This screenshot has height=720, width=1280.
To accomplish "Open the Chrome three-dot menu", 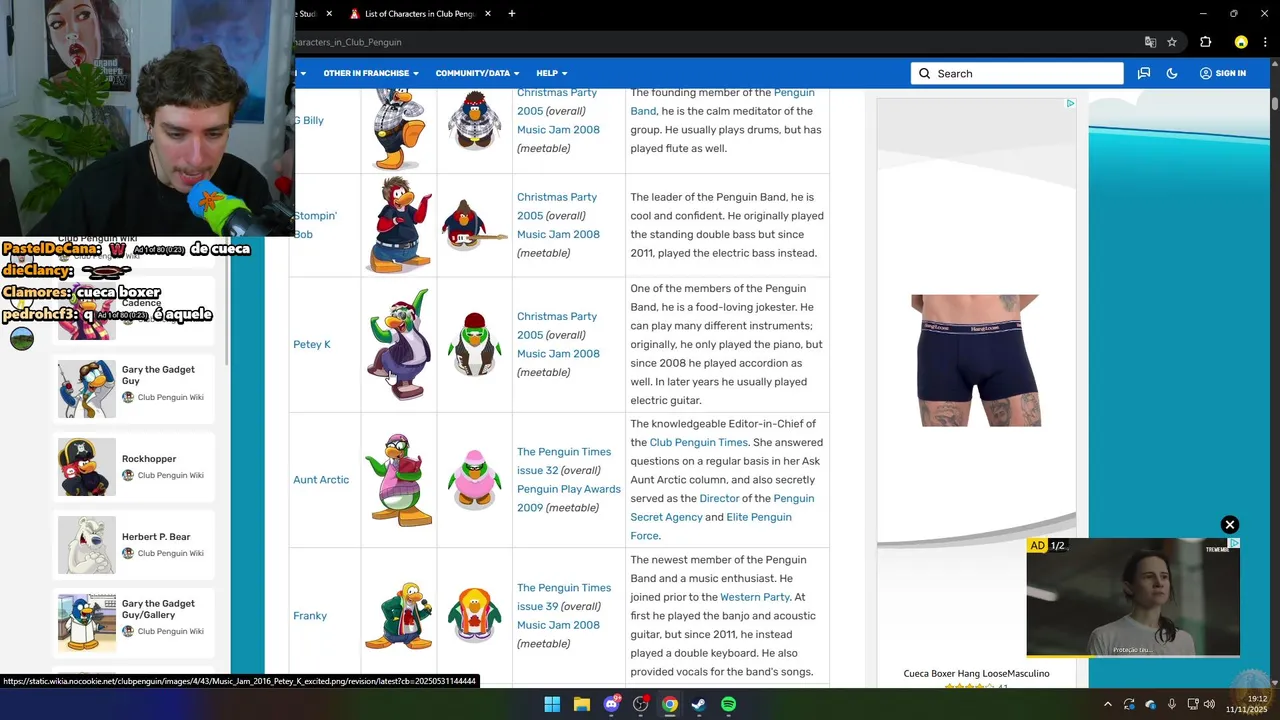I will [x=1266, y=42].
